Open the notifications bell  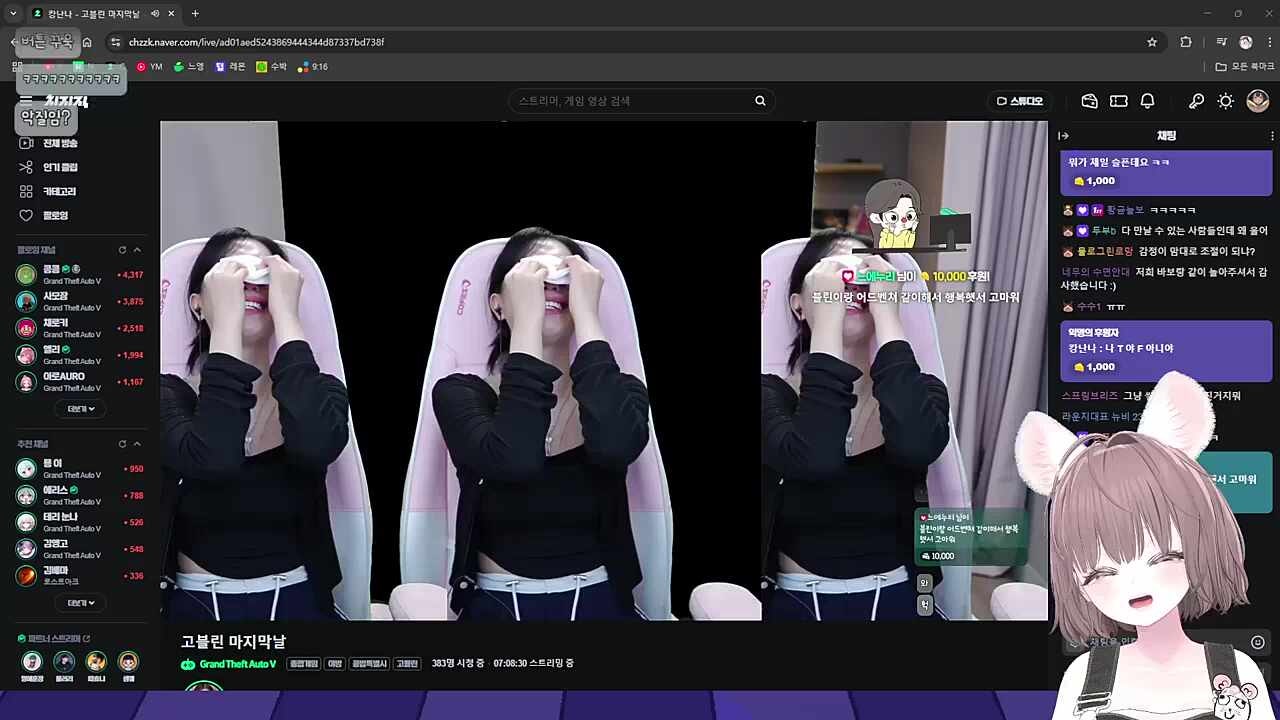coord(1148,101)
